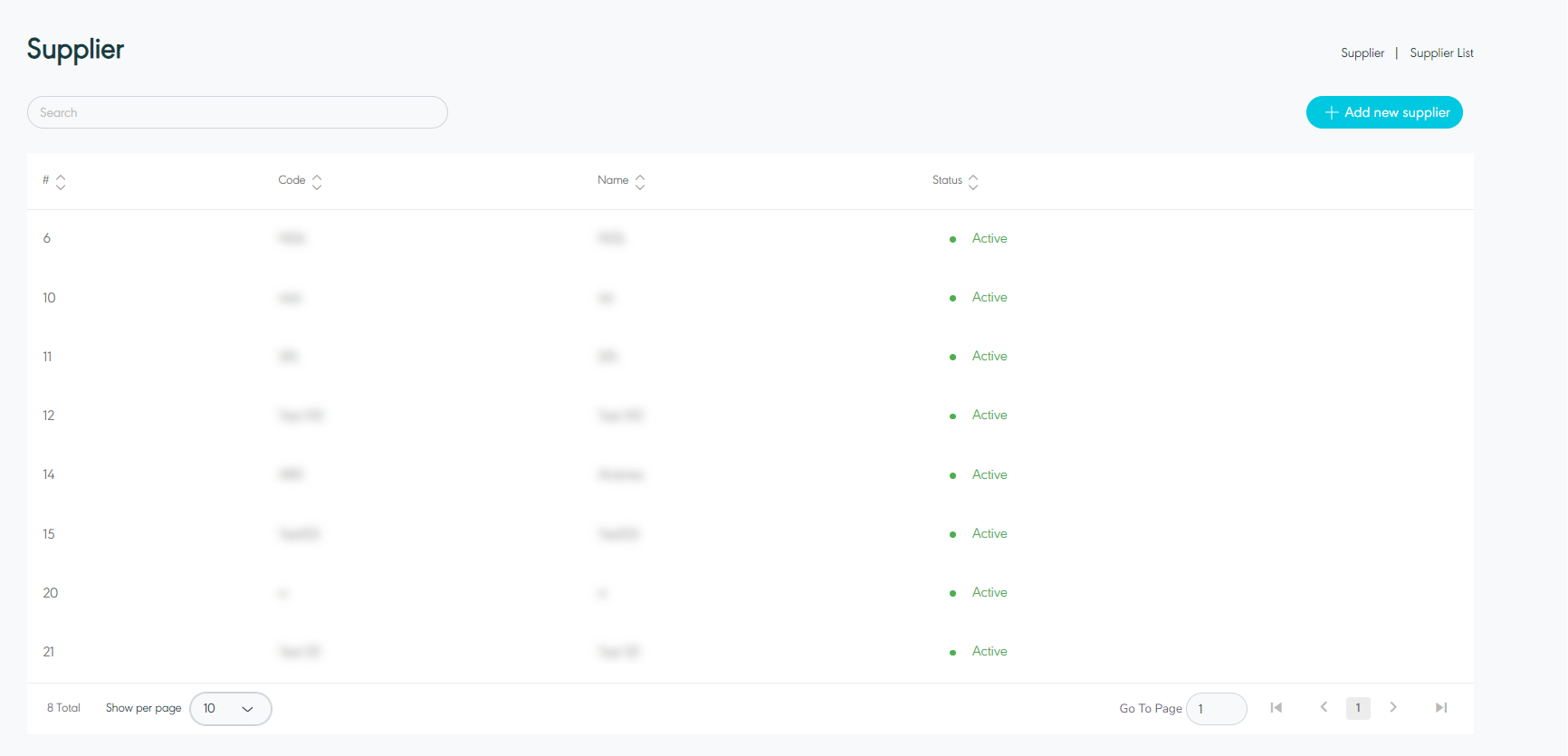Screen dimensions: 1568x756
Task: Select row number 15 cell
Action: point(49,534)
